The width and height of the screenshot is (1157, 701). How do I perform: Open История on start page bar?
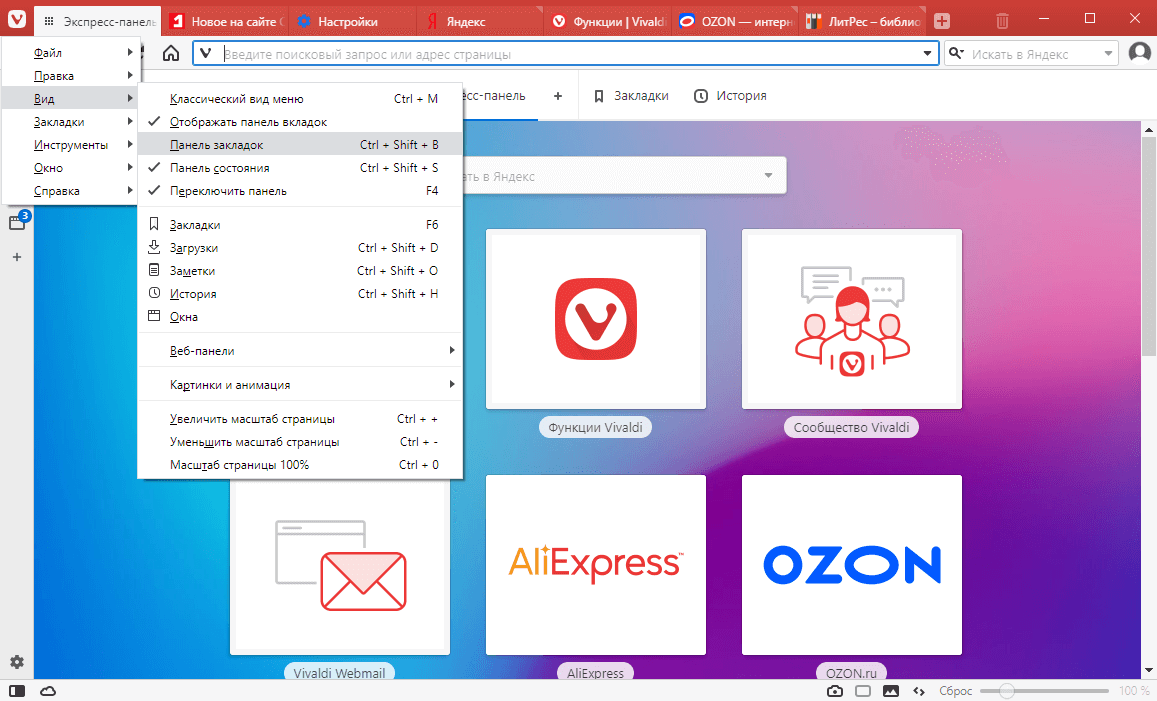(731, 96)
